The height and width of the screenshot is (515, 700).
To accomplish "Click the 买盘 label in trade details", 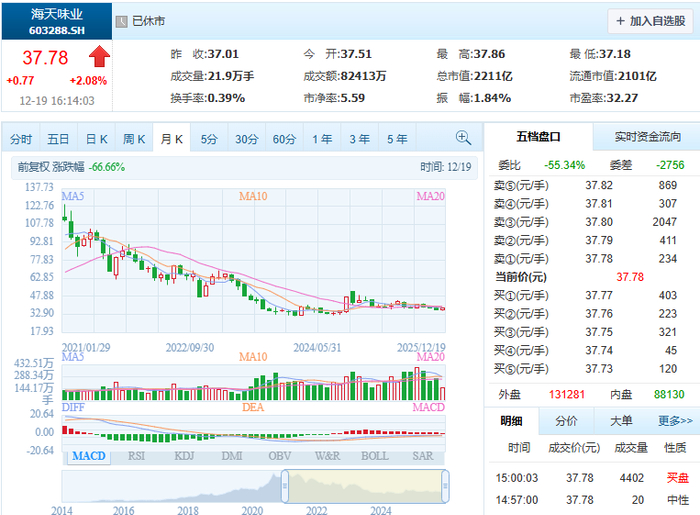I will point(678,478).
